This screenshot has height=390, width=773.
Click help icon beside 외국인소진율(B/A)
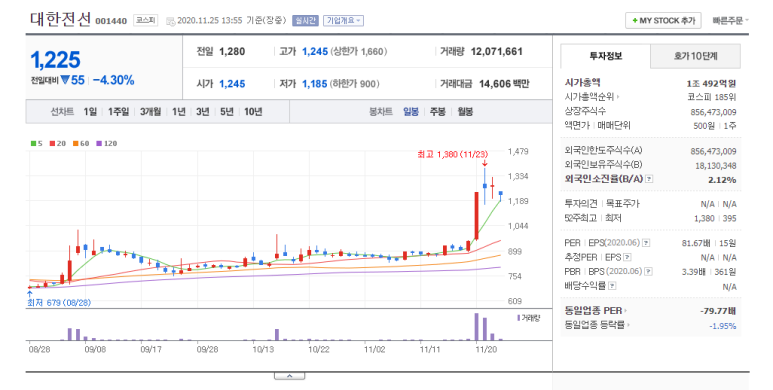coord(649,179)
